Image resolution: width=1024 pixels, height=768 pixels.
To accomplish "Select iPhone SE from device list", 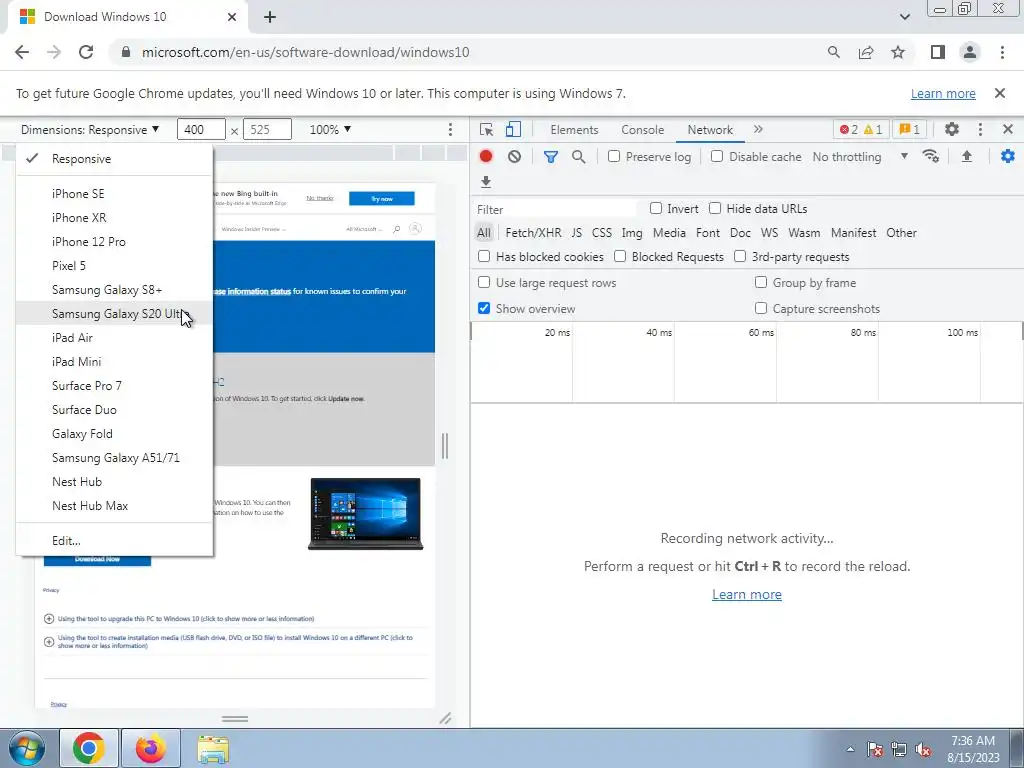I will tap(114, 193).
